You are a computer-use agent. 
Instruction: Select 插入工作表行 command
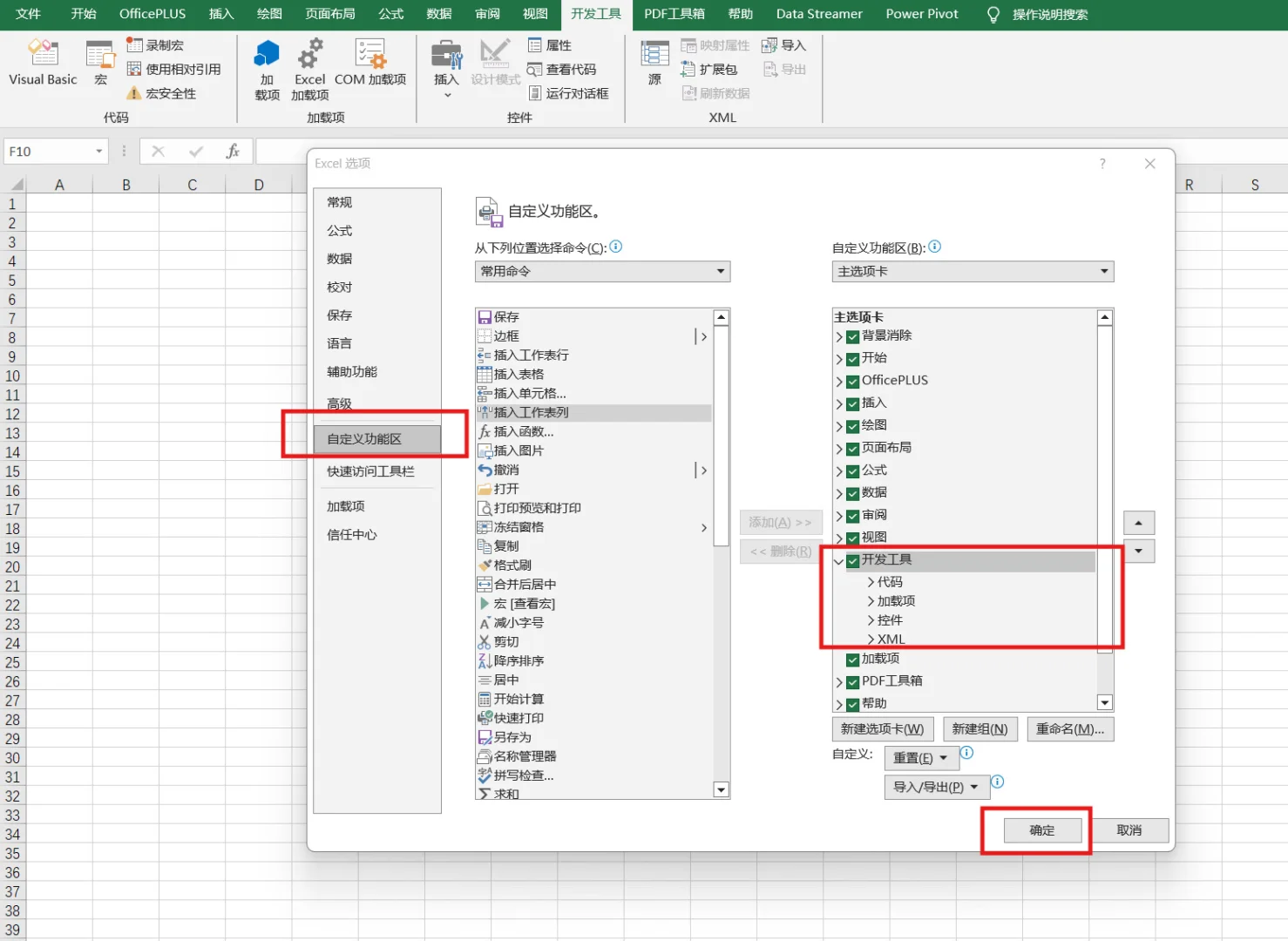(593, 355)
